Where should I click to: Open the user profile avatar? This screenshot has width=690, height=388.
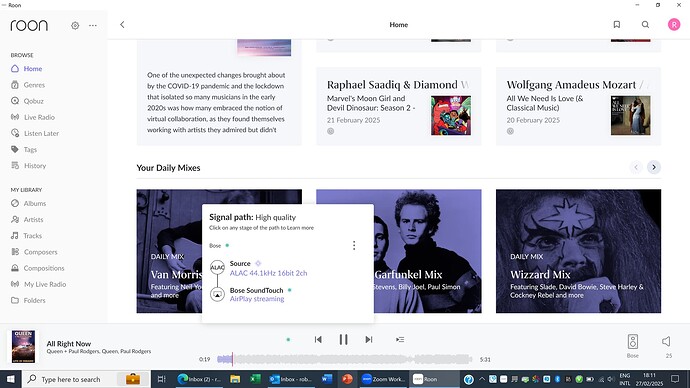pyautogui.click(x=674, y=25)
